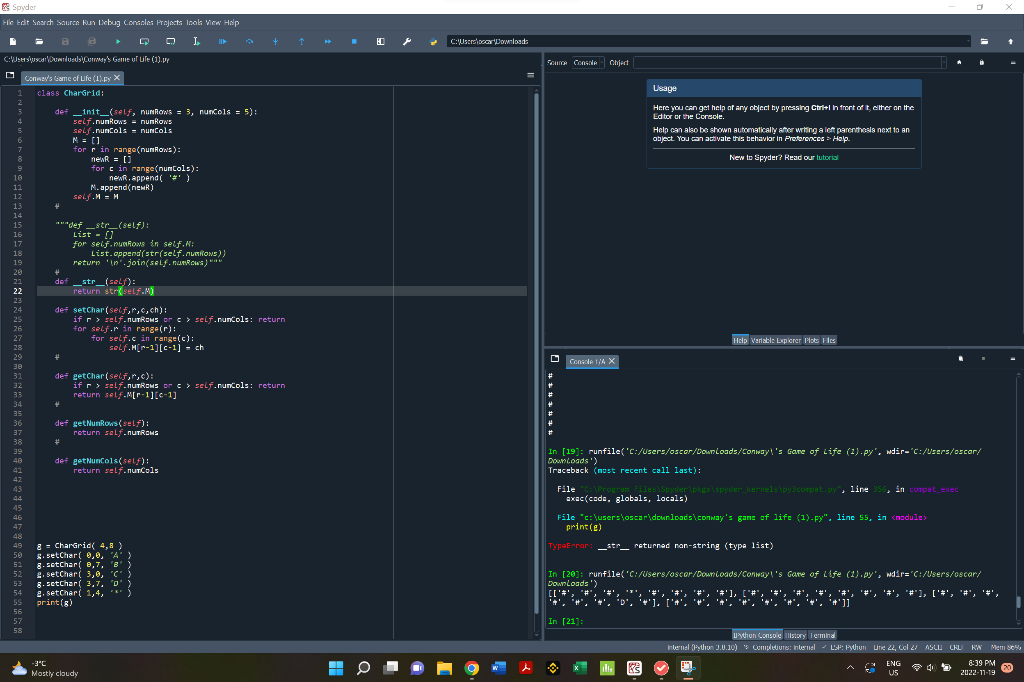
Task: Toggle maximize current pane icon
Action: [x=380, y=41]
